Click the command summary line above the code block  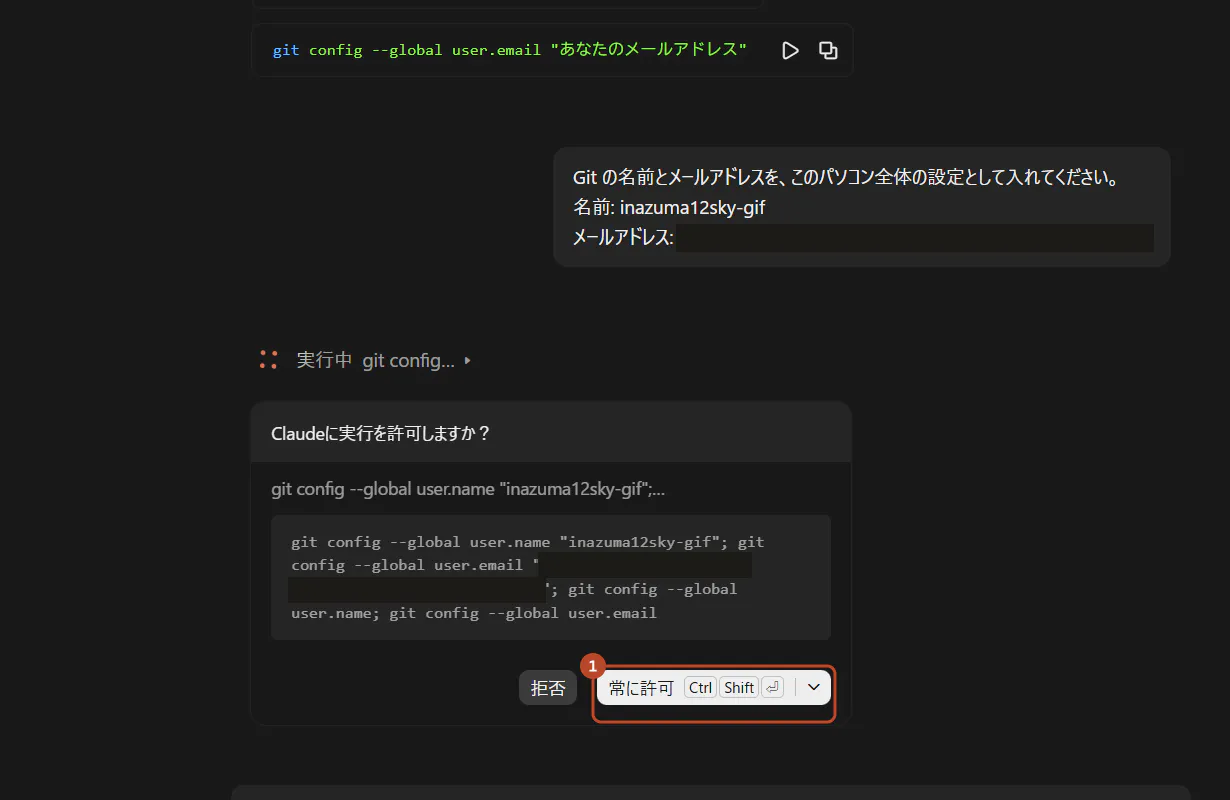[x=468, y=490]
